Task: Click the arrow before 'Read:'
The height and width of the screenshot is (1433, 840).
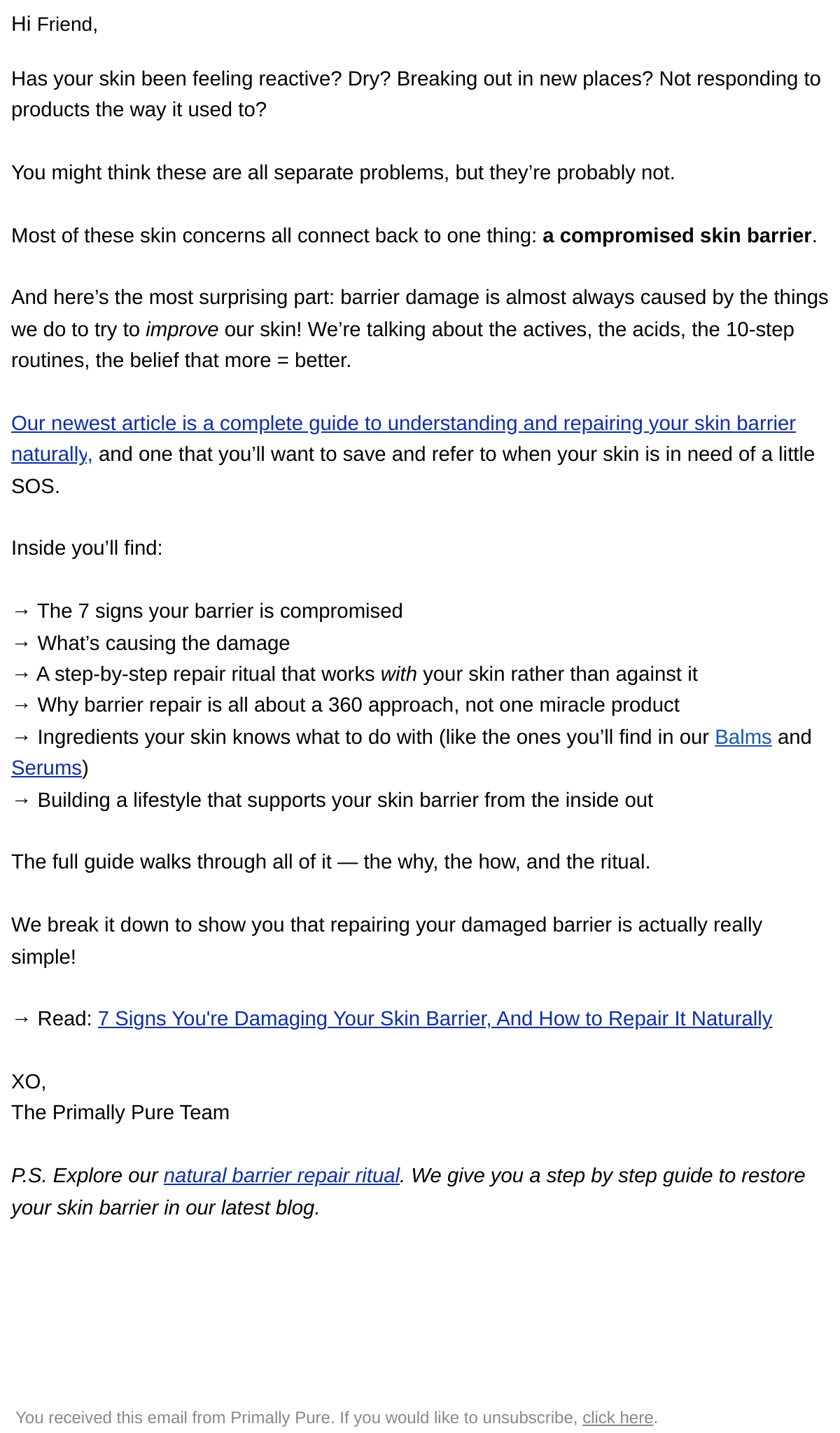Action: [x=21, y=1019]
